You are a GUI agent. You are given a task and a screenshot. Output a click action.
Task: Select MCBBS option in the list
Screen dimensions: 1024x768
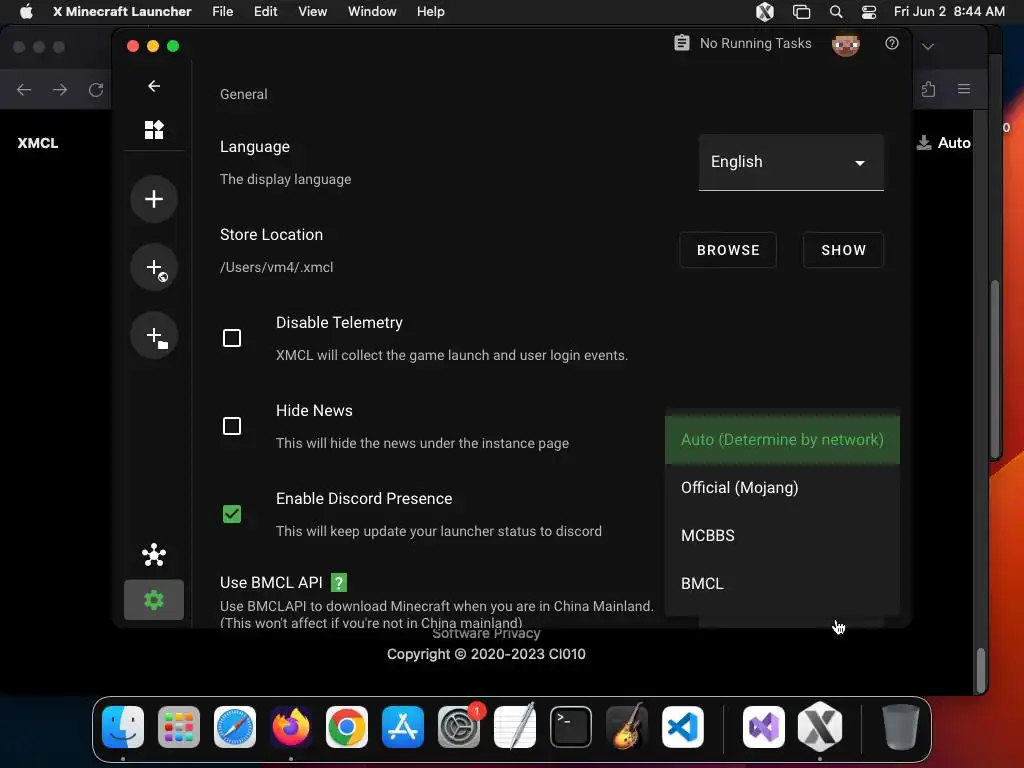tap(782, 536)
